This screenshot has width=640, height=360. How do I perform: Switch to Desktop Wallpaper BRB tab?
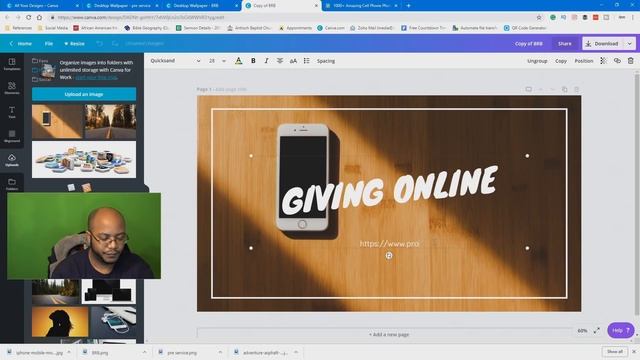[x=201, y=6]
